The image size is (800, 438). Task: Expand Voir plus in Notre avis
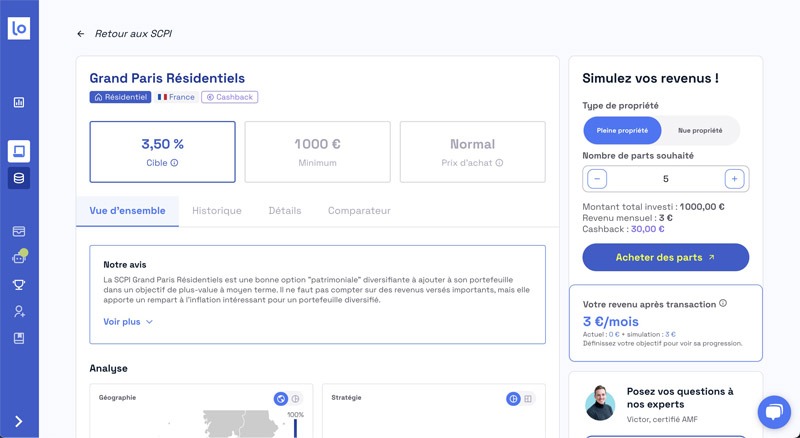pyautogui.click(x=128, y=322)
